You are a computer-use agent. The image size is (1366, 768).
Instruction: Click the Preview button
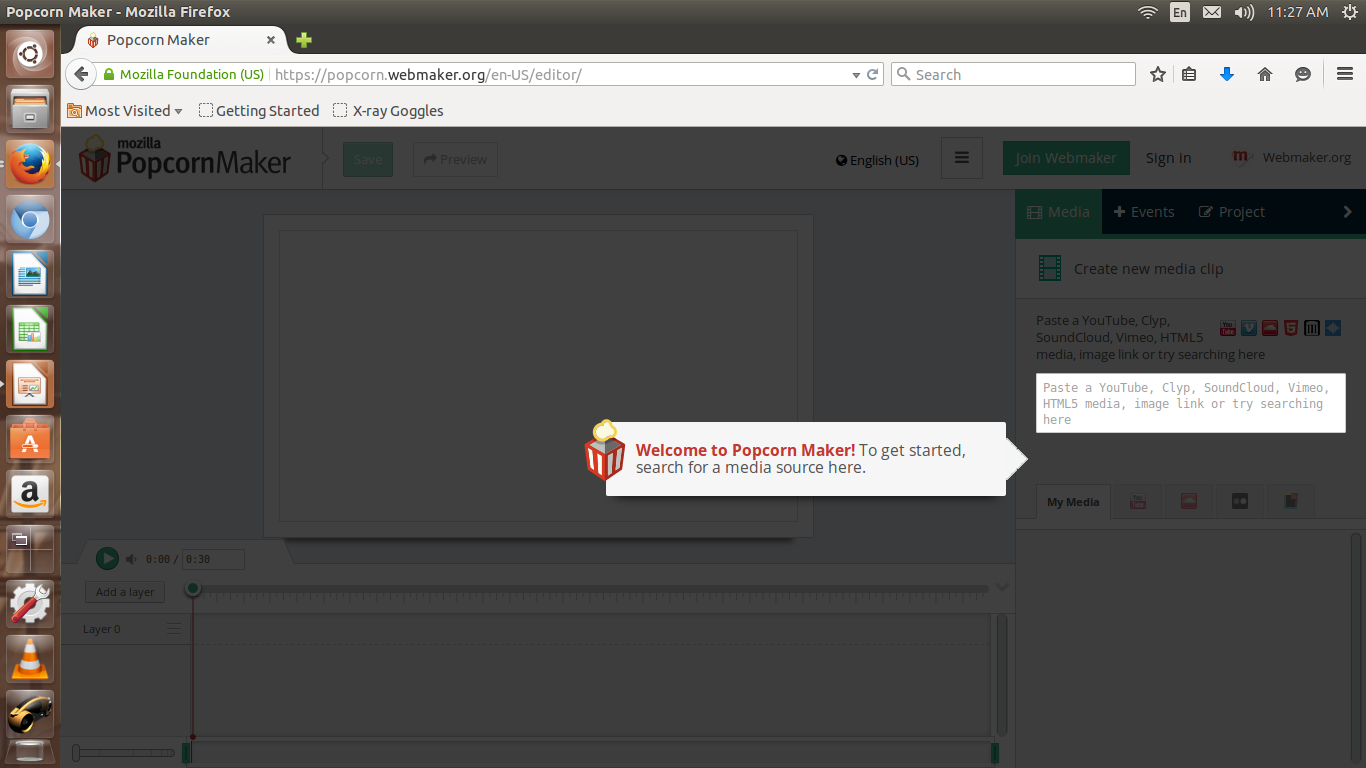pos(455,159)
